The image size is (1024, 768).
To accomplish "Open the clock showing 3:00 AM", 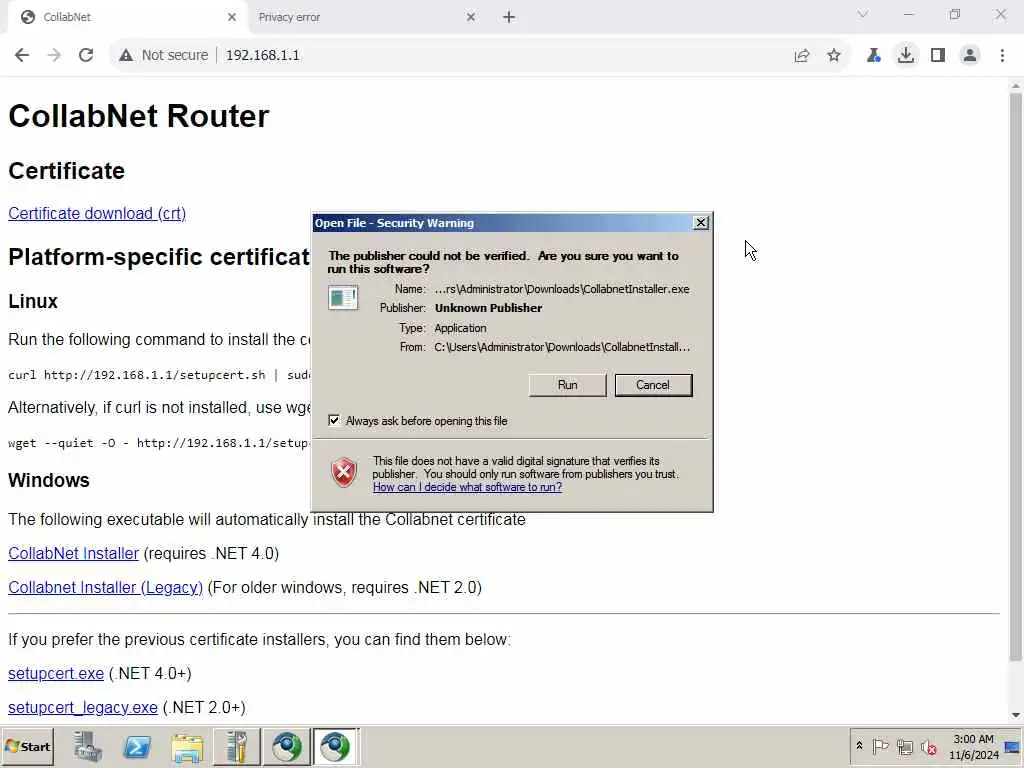I will (x=973, y=746).
